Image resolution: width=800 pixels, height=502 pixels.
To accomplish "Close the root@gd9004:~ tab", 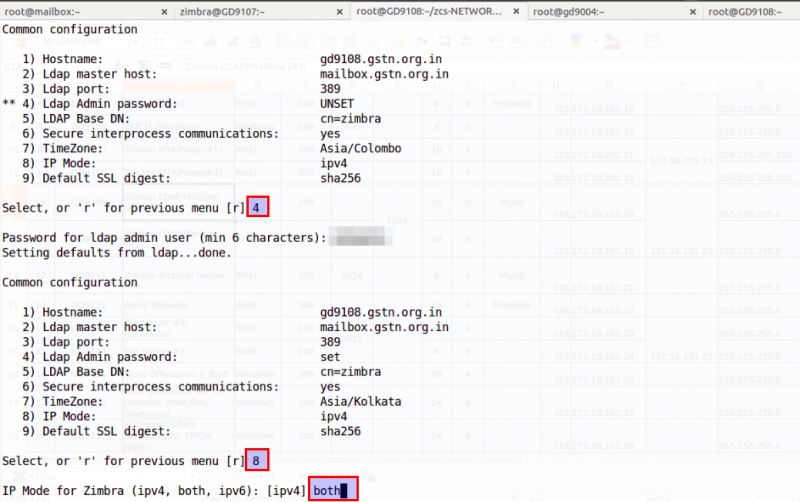I will click(x=693, y=12).
